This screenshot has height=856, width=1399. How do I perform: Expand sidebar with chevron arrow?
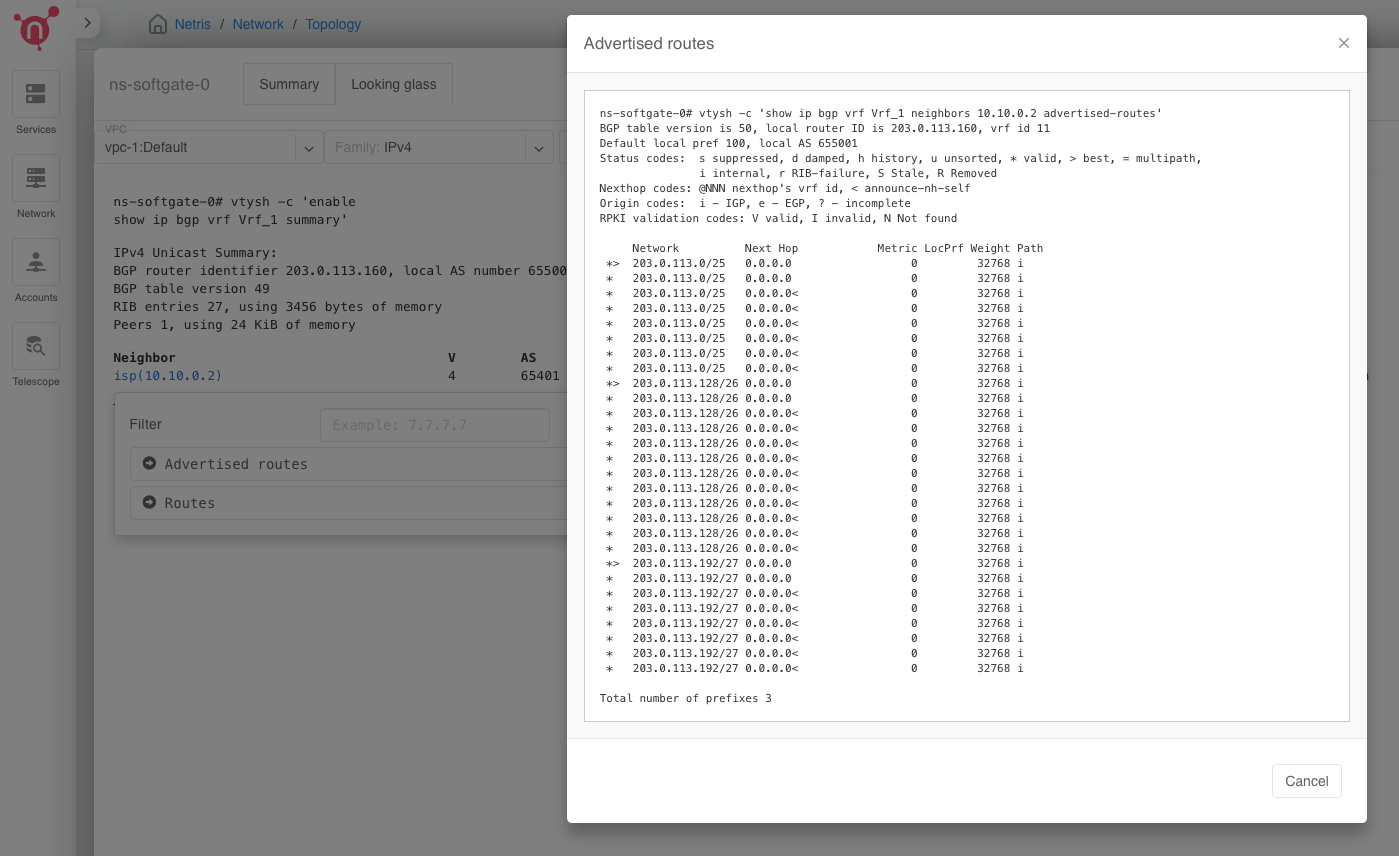click(x=87, y=22)
